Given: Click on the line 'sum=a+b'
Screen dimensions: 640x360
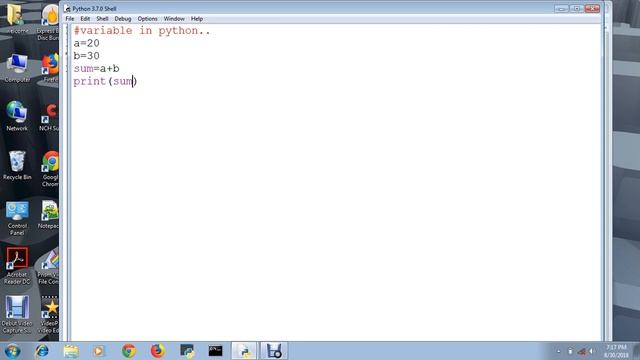Looking at the screenshot, I should 96,69.
